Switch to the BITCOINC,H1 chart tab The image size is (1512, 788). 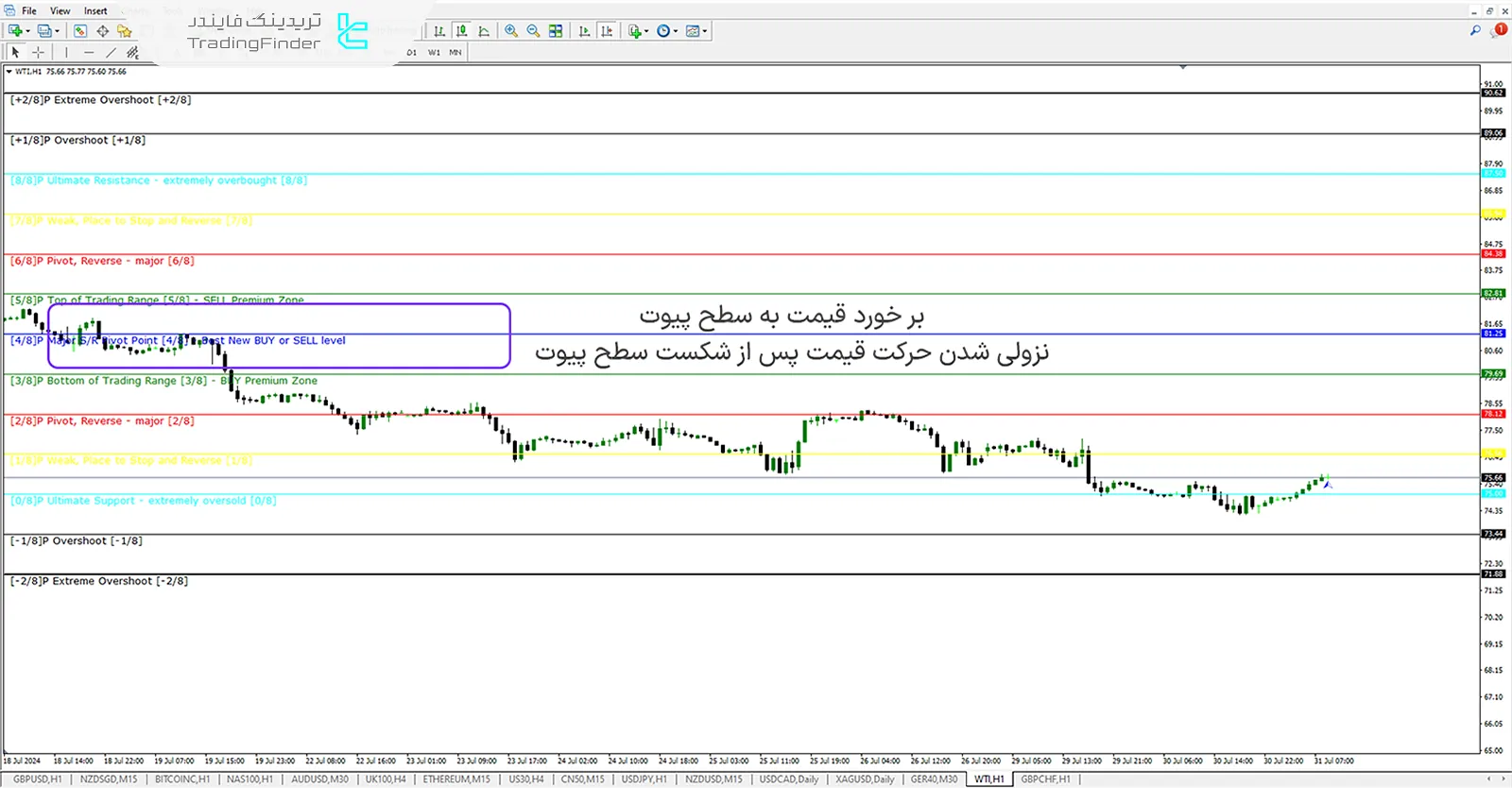(182, 779)
